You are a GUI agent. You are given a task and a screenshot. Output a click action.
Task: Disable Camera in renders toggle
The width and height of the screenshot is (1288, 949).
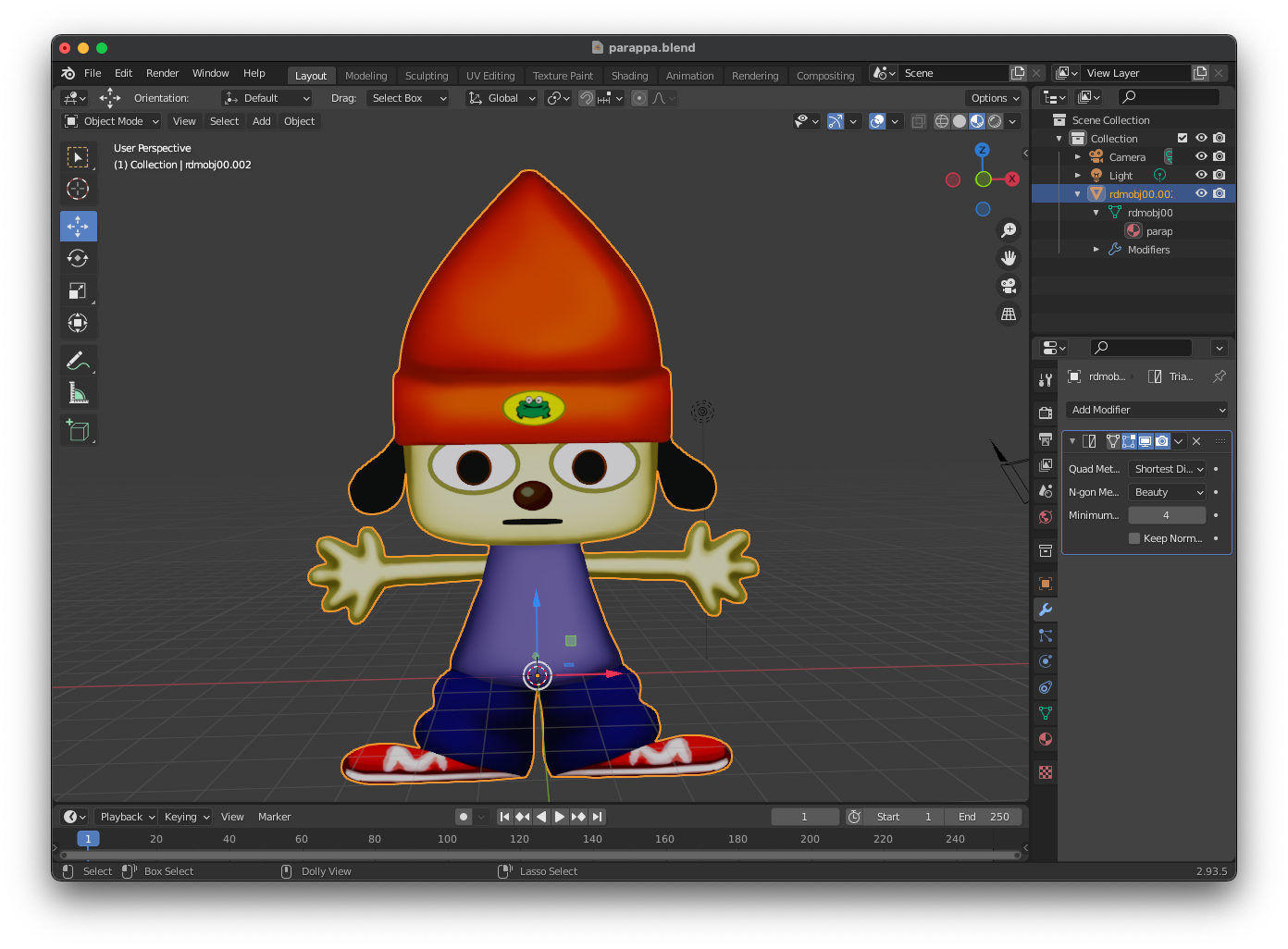click(1220, 156)
